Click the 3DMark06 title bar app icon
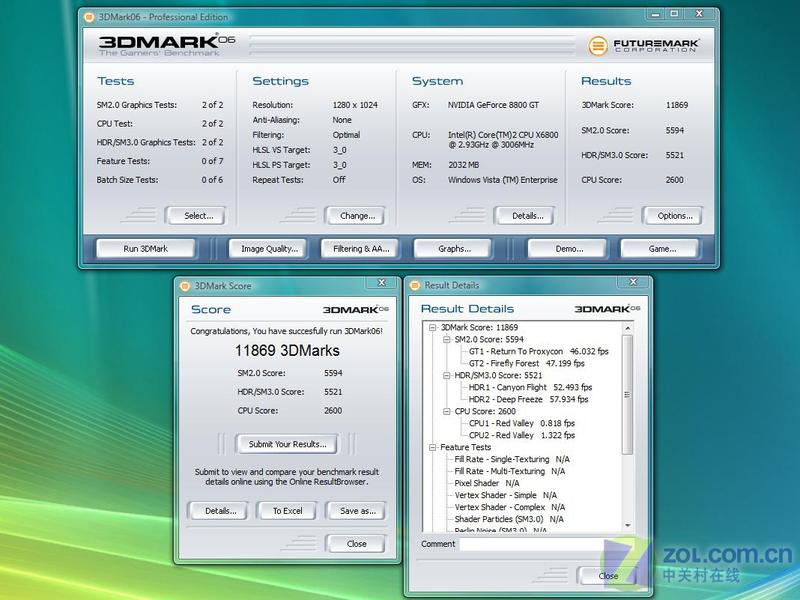The height and width of the screenshot is (600, 800). [x=89, y=17]
